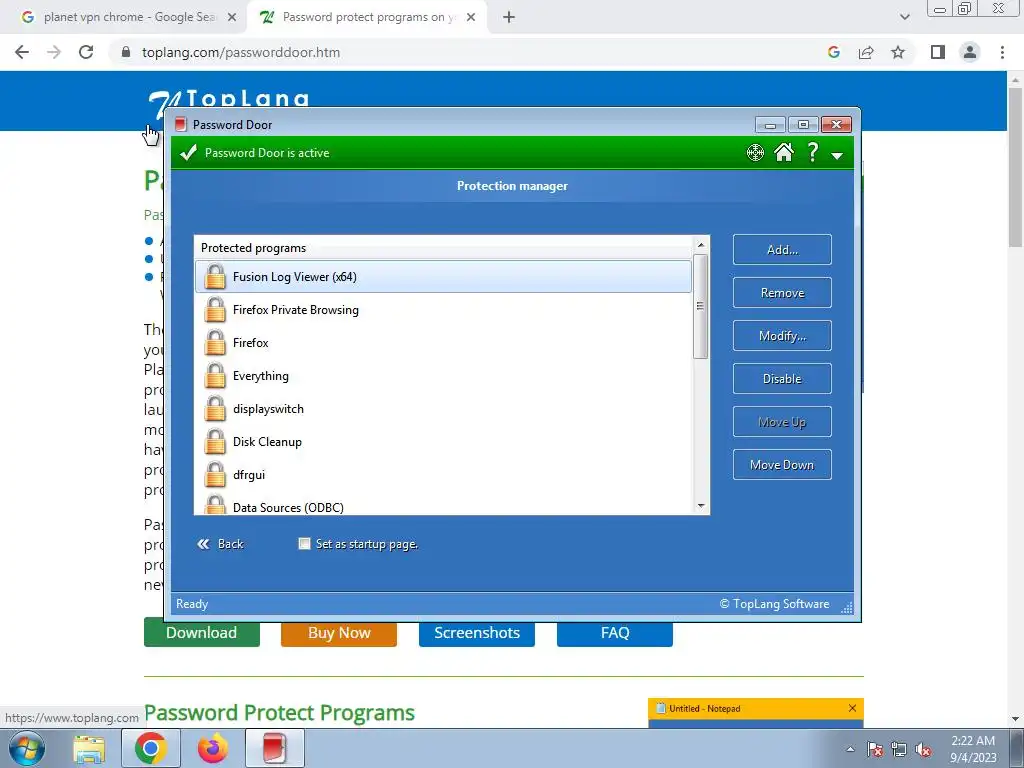Open the Screenshots link on webpage
The width and height of the screenshot is (1024, 768).
tap(477, 633)
